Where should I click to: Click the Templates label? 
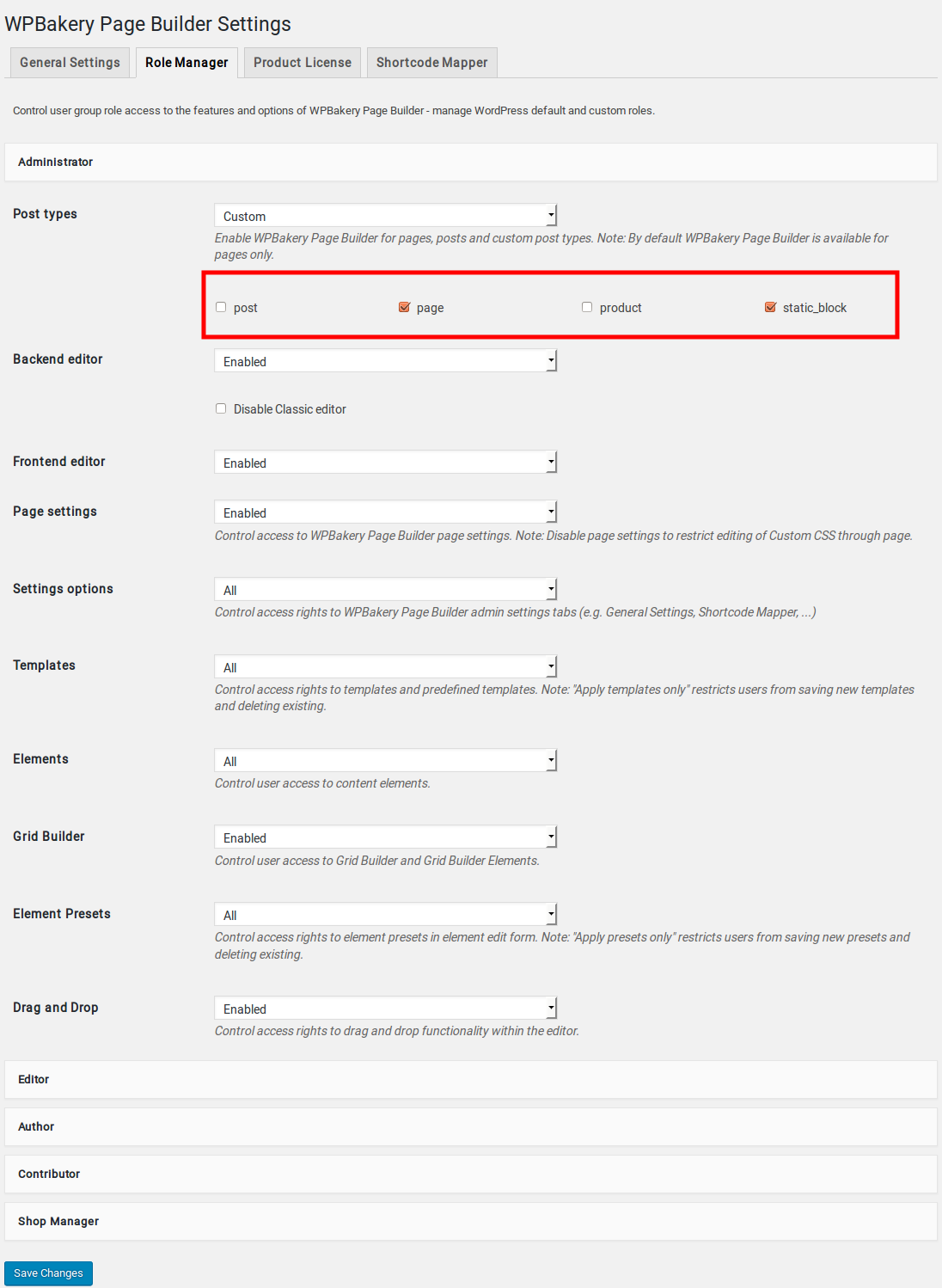[x=44, y=665]
